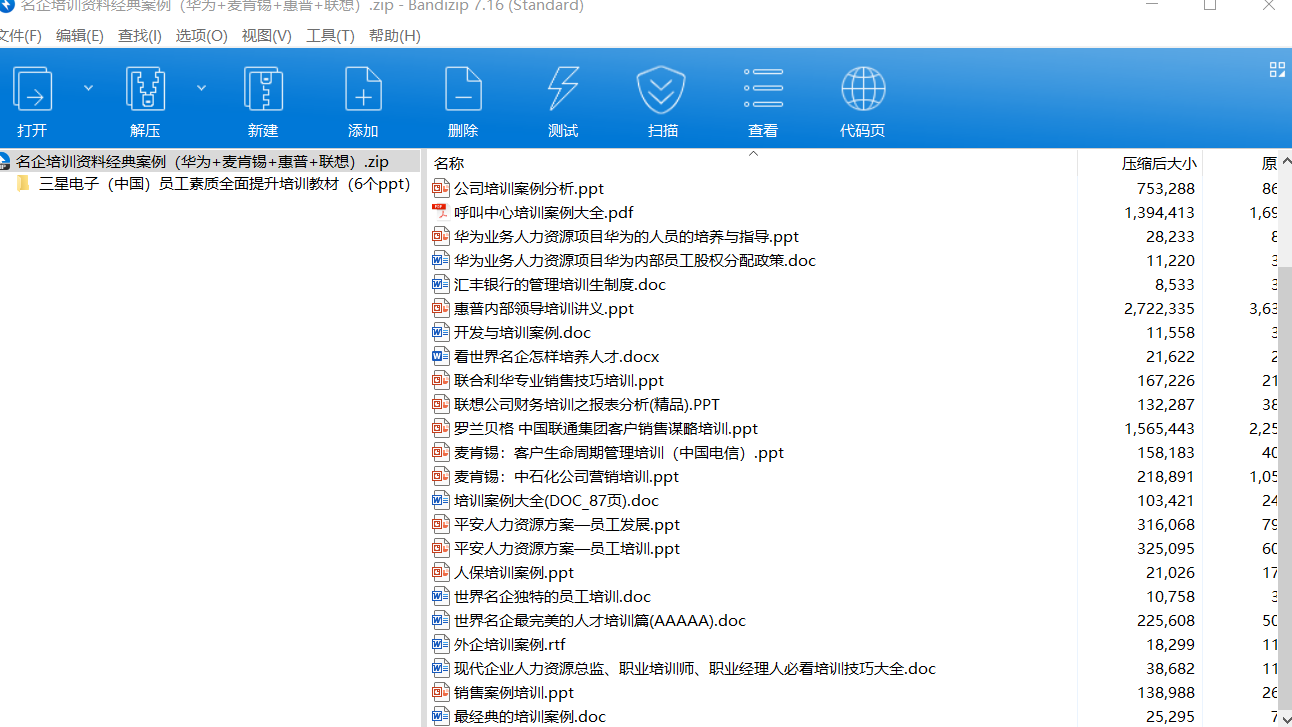The width and height of the screenshot is (1292, 727).
Task: Open the 帮助(H) menu
Action: (x=395, y=36)
